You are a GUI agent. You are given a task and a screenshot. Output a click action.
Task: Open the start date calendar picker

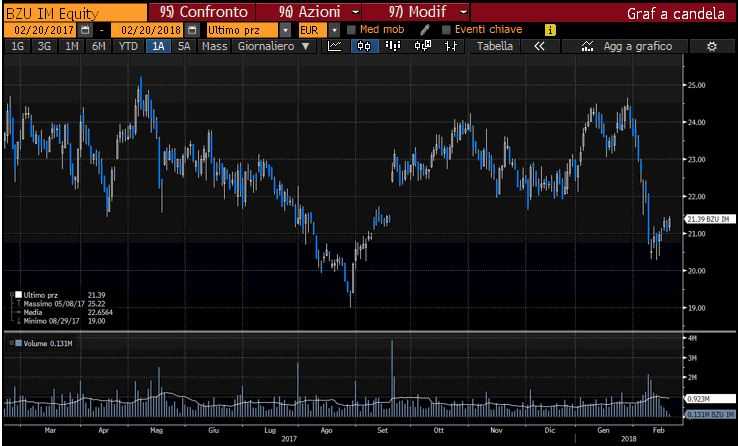pos(85,30)
